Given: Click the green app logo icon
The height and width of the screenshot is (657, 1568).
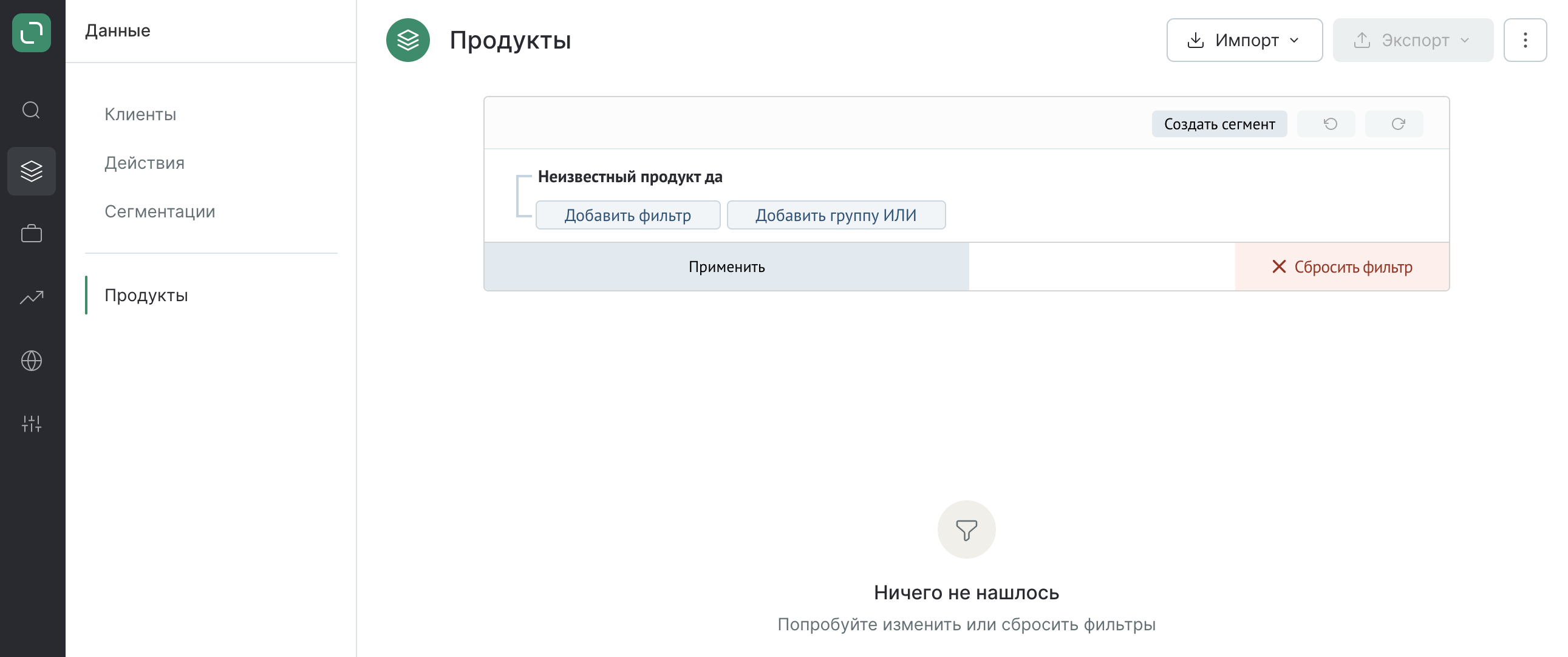Looking at the screenshot, I should coord(32,32).
